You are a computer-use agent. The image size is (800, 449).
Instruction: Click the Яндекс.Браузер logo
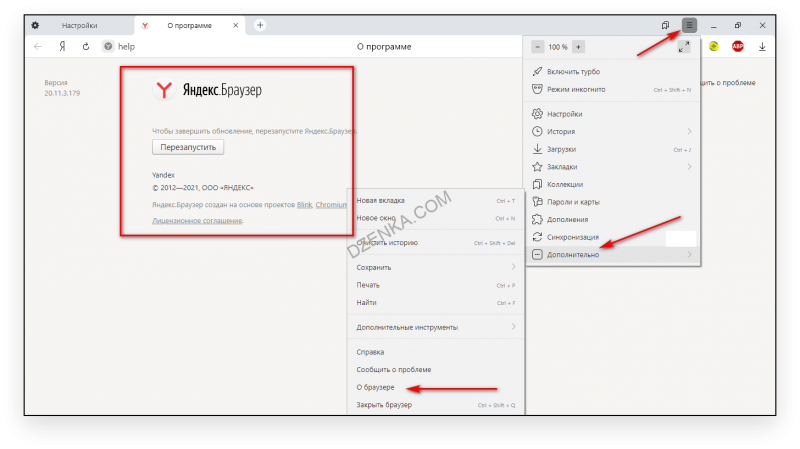click(x=207, y=90)
